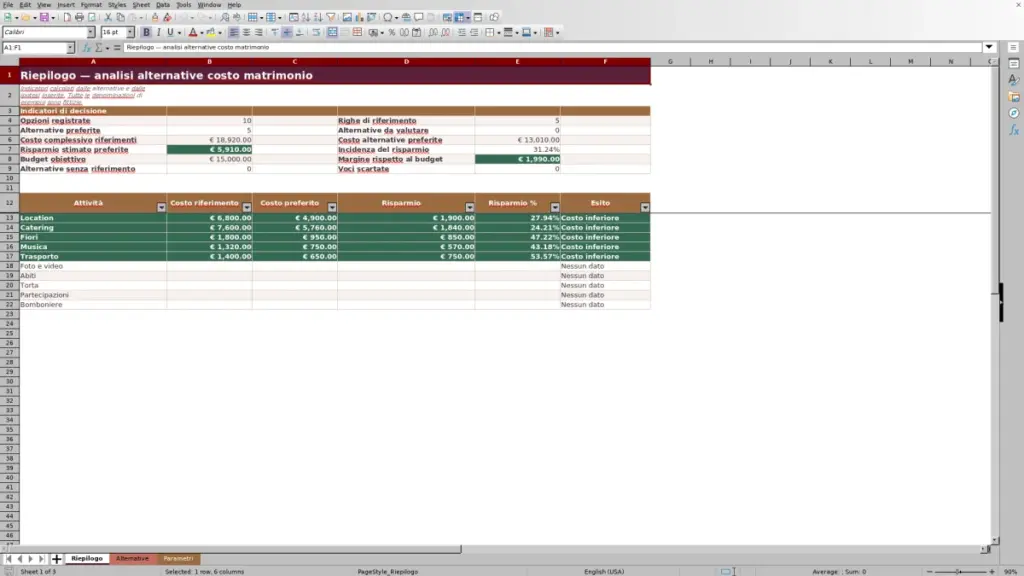This screenshot has width=1024, height=576.
Task: Click the Print icon in toolbar
Action: [x=79, y=17]
